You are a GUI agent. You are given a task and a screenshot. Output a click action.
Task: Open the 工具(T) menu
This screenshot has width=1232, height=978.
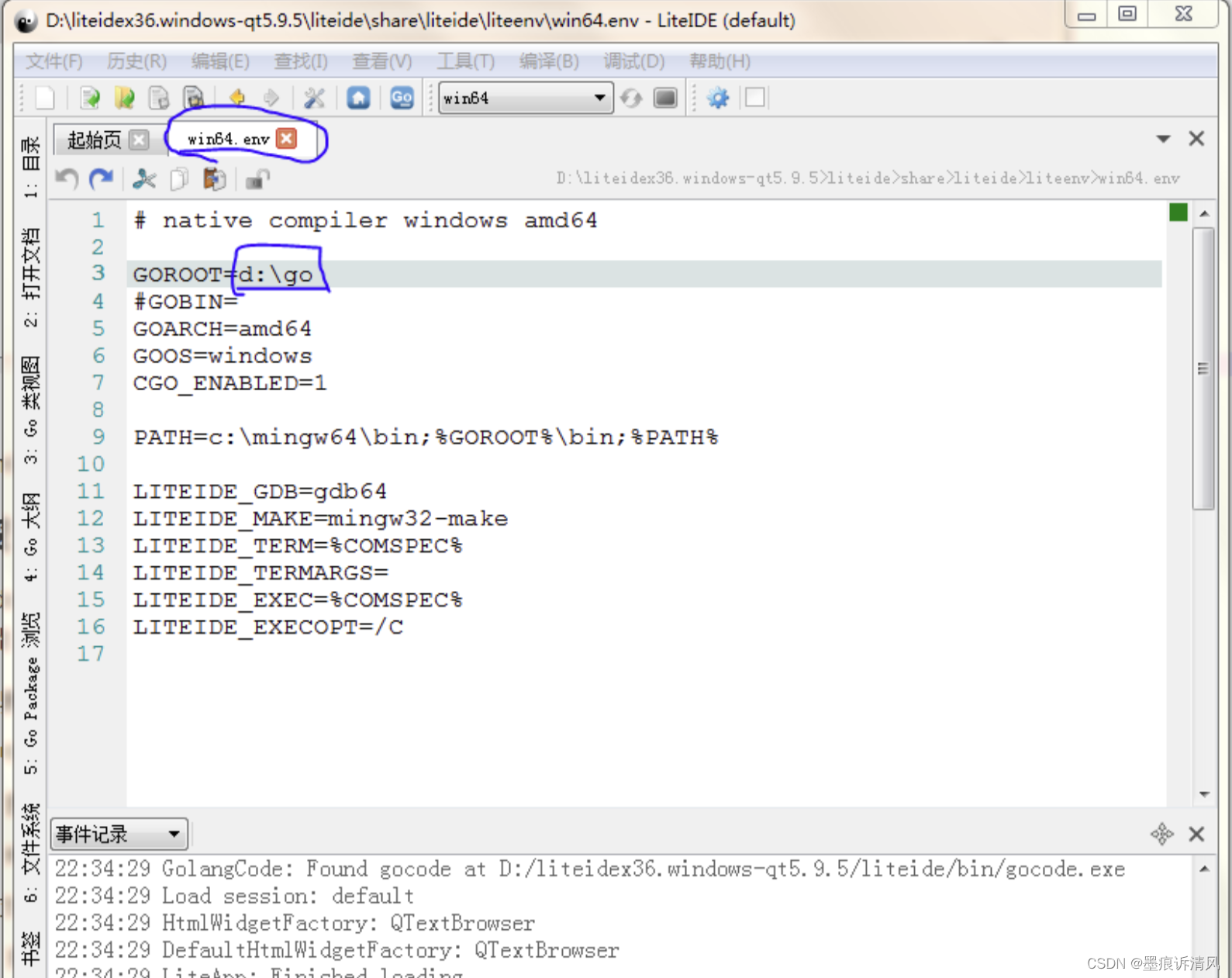click(x=465, y=61)
